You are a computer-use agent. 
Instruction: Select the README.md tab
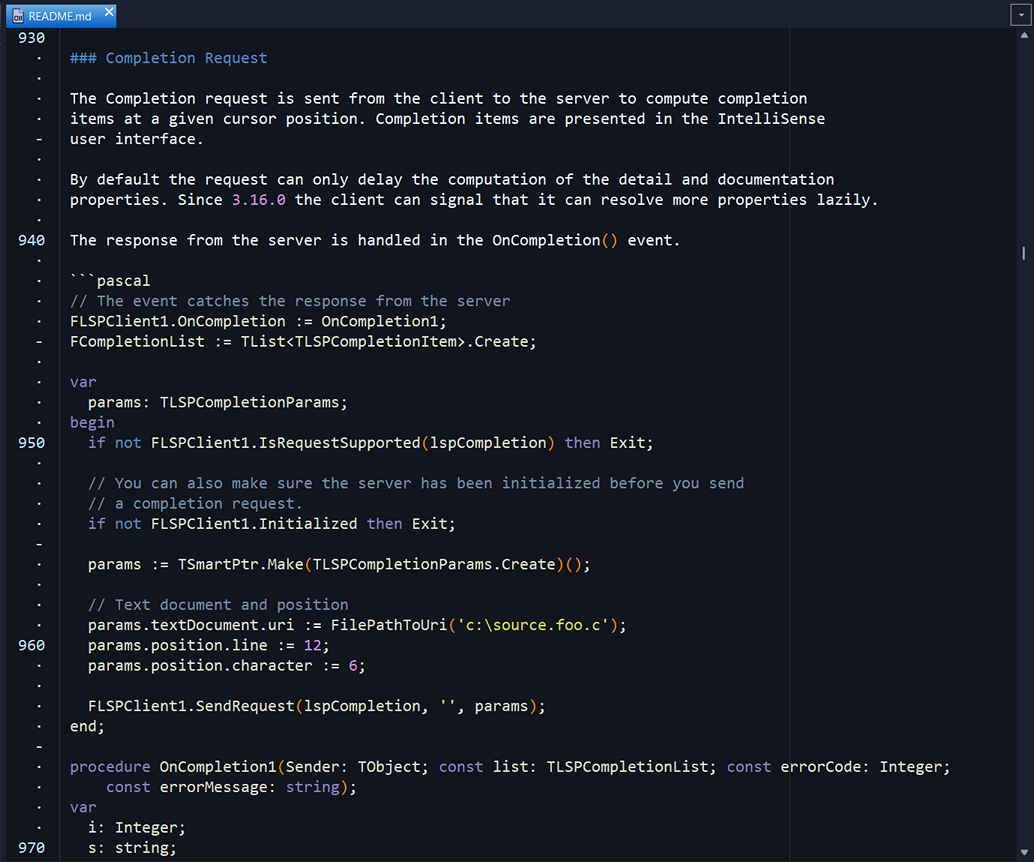(x=61, y=16)
